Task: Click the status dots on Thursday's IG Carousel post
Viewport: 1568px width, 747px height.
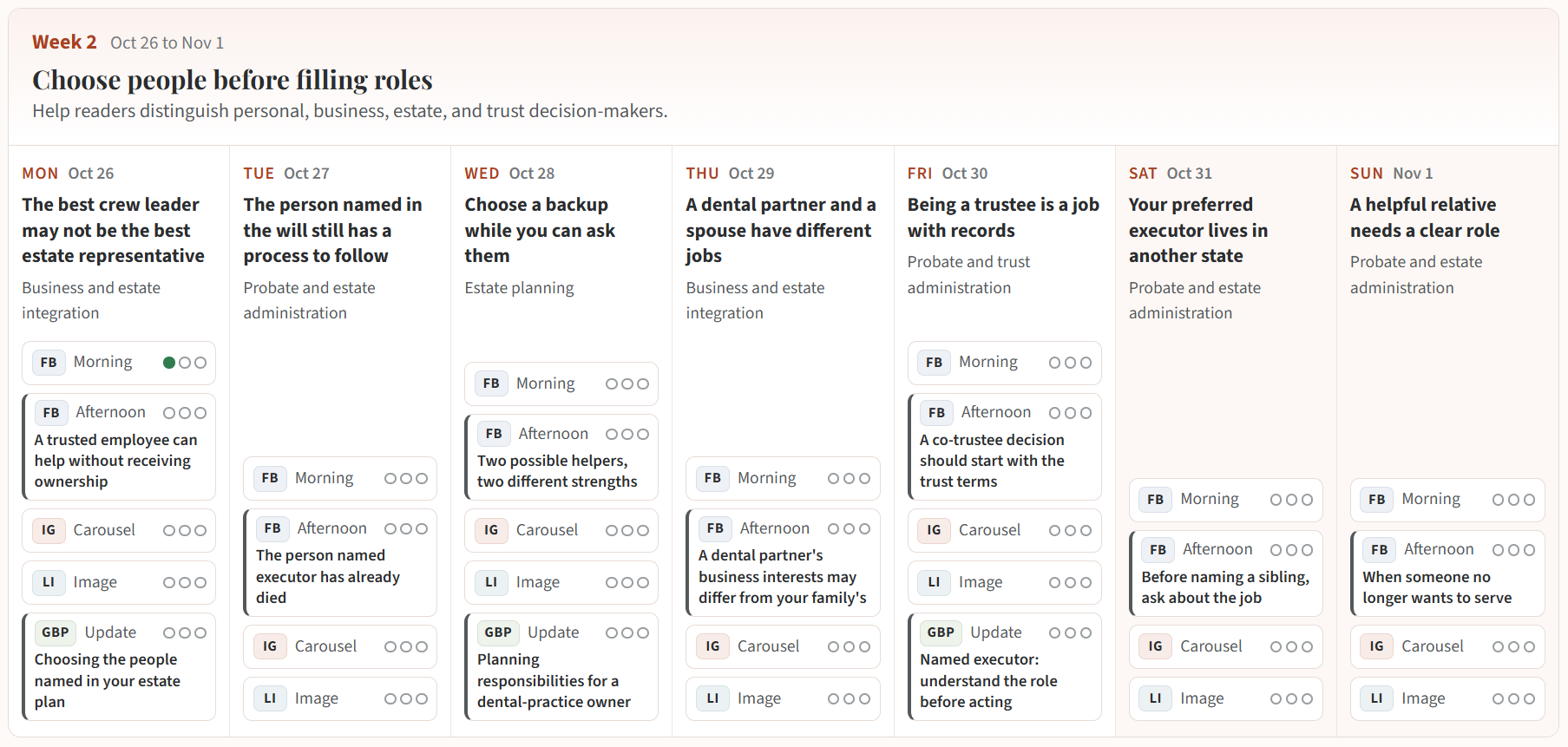Action: pyautogui.click(x=849, y=646)
